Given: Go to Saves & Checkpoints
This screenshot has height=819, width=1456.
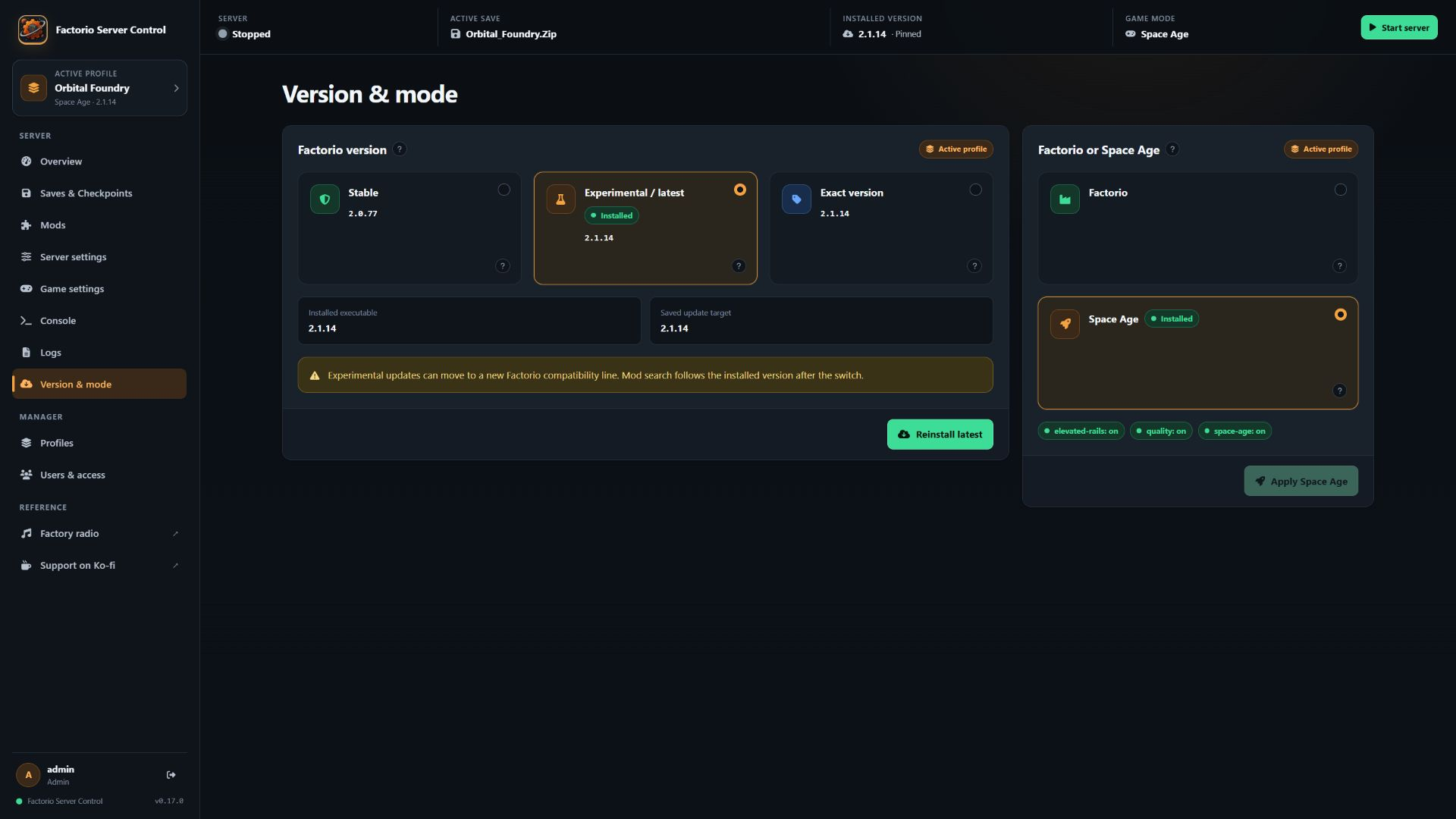Looking at the screenshot, I should pyautogui.click(x=99, y=193).
